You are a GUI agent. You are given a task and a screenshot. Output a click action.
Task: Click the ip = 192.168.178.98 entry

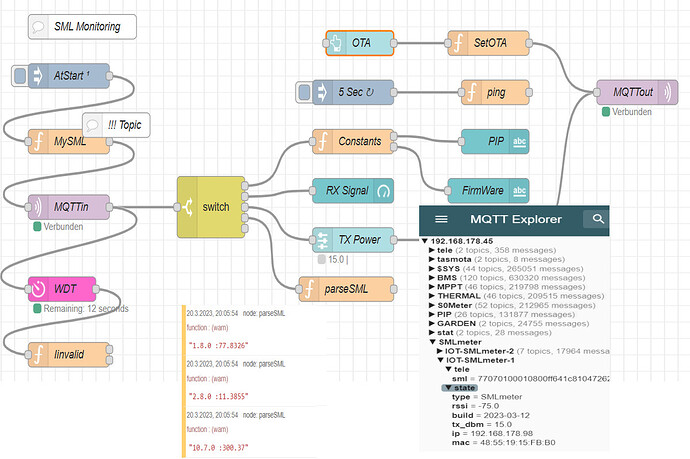pos(492,434)
